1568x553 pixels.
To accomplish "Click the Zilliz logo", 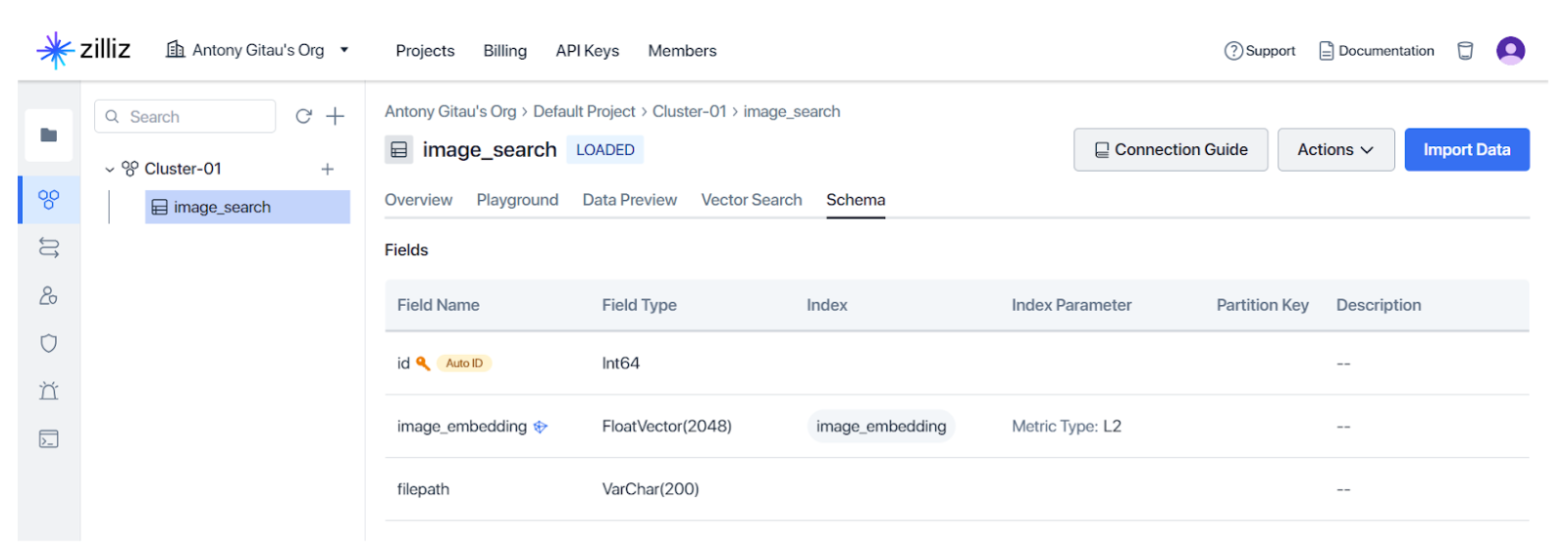I will [x=83, y=49].
